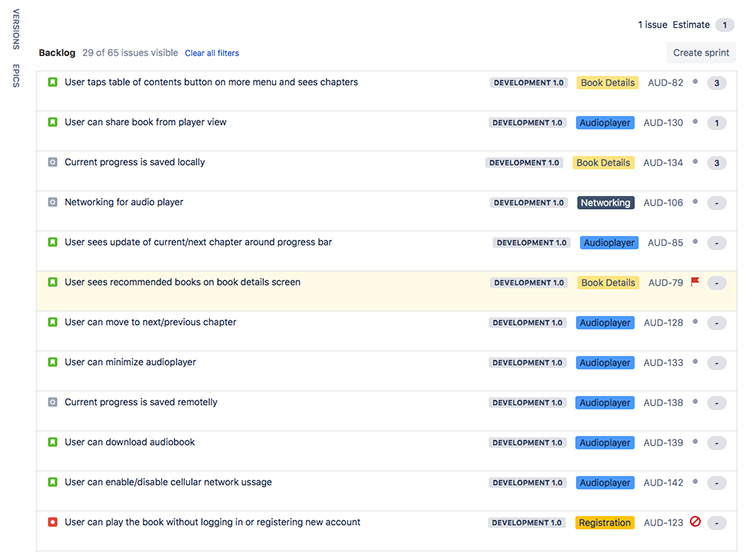The width and height of the screenshot is (750, 552).
Task: Click story icon of cellular network ussage issue
Action: pos(53,482)
